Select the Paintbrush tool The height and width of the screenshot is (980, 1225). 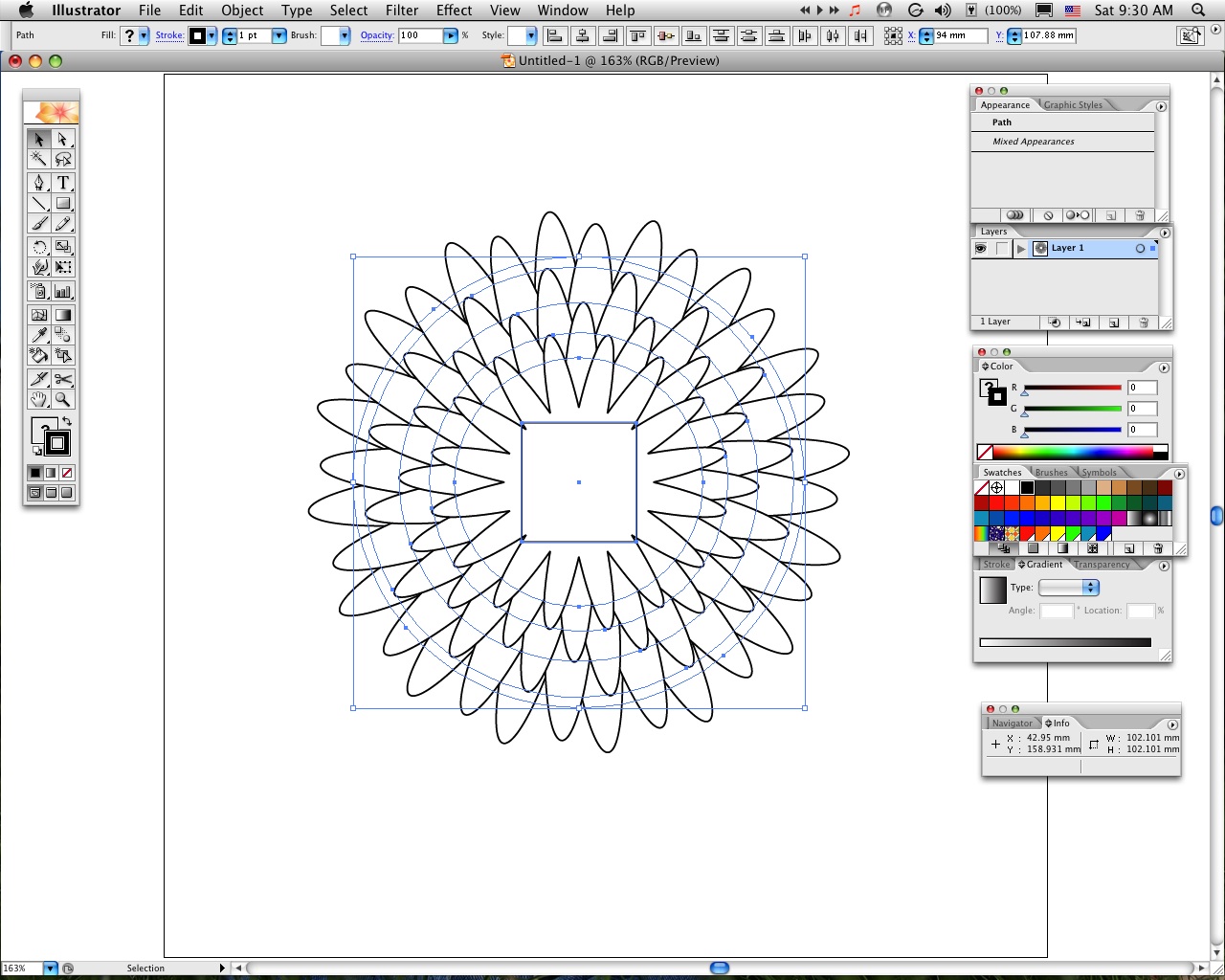(38, 224)
